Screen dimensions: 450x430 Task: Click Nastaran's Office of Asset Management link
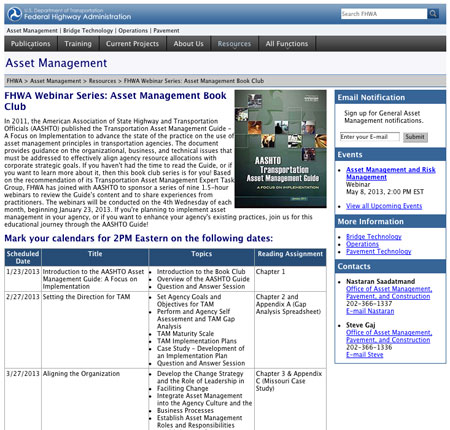pos(389,293)
